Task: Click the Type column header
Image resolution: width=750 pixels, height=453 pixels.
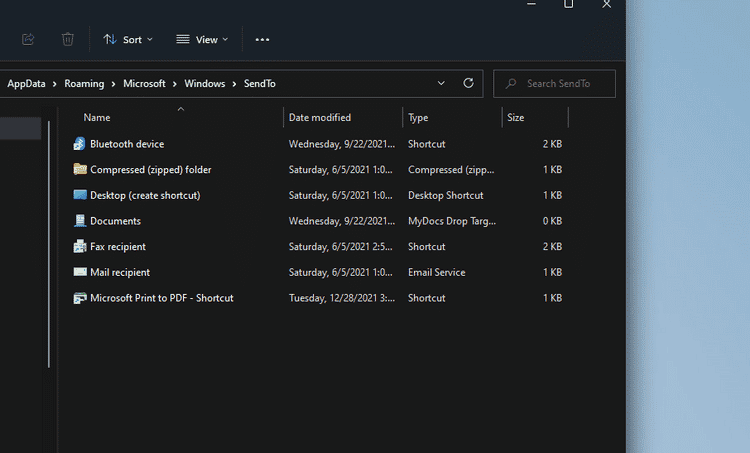Action: click(x=418, y=118)
